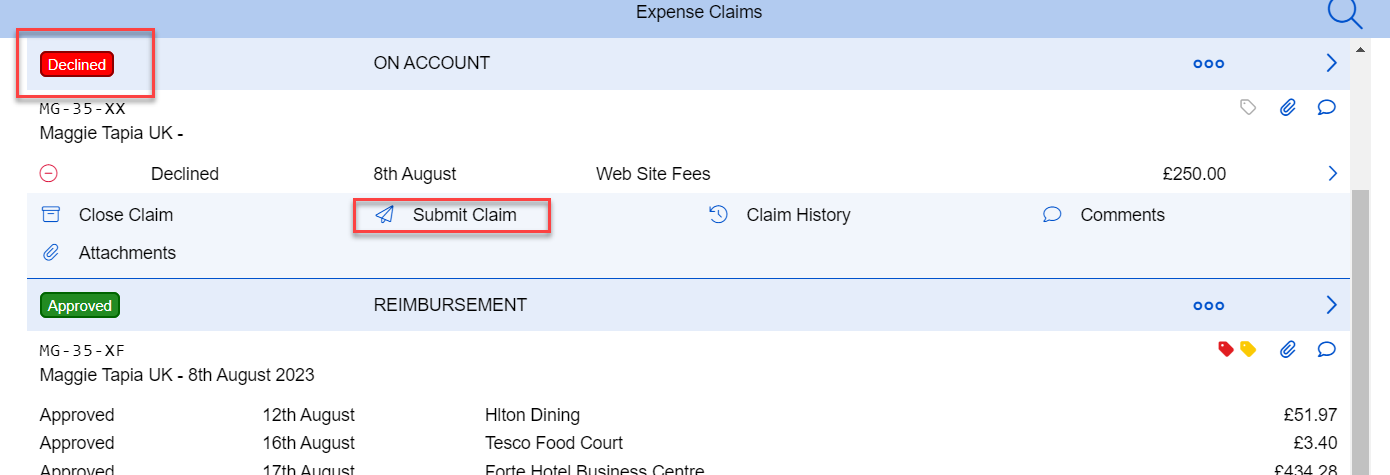Expand the ON ACCOUNT claim chevron
This screenshot has width=1390, height=475.
click(1331, 63)
